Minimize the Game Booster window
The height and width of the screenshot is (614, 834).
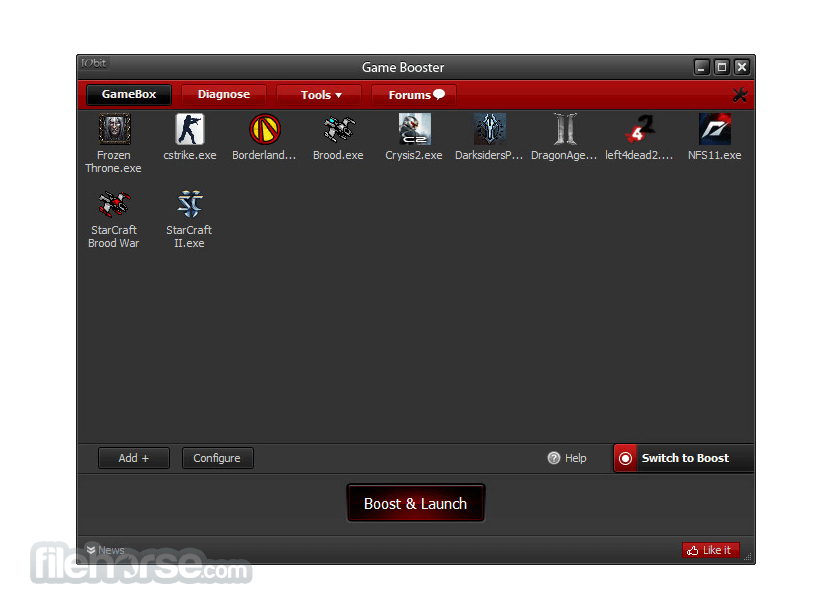pos(702,68)
